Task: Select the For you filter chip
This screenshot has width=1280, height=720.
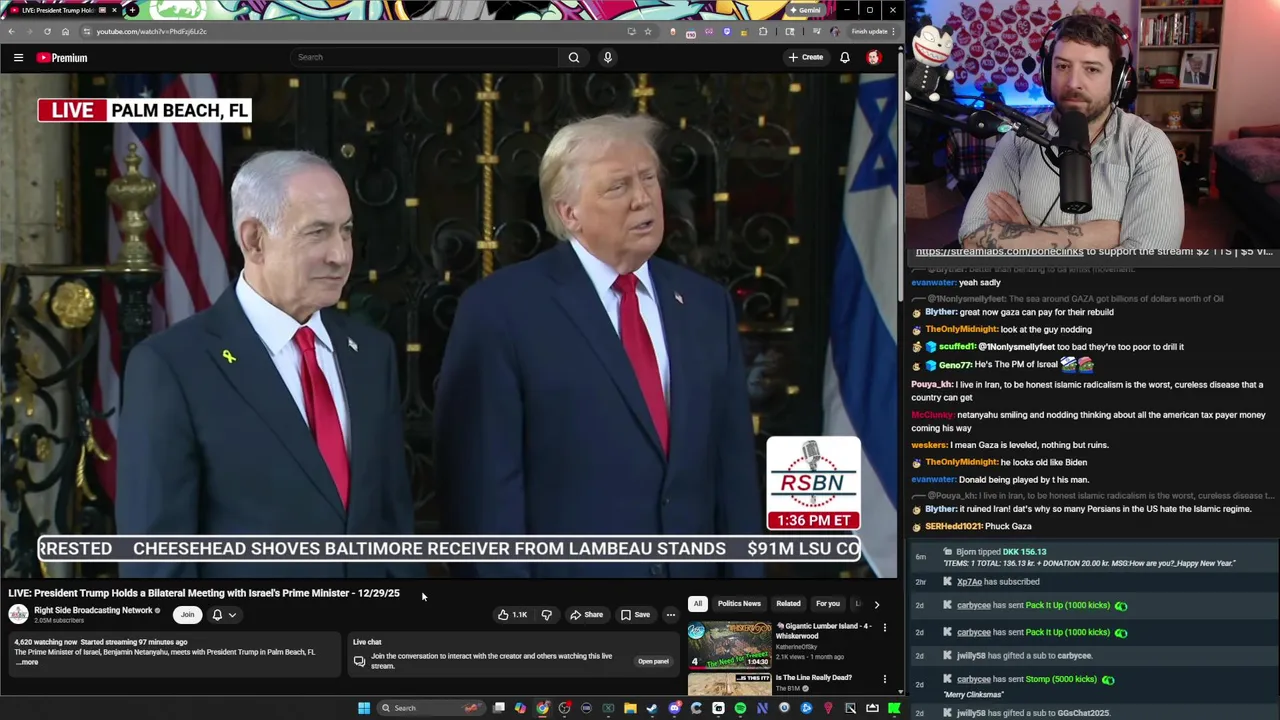Action: point(828,604)
